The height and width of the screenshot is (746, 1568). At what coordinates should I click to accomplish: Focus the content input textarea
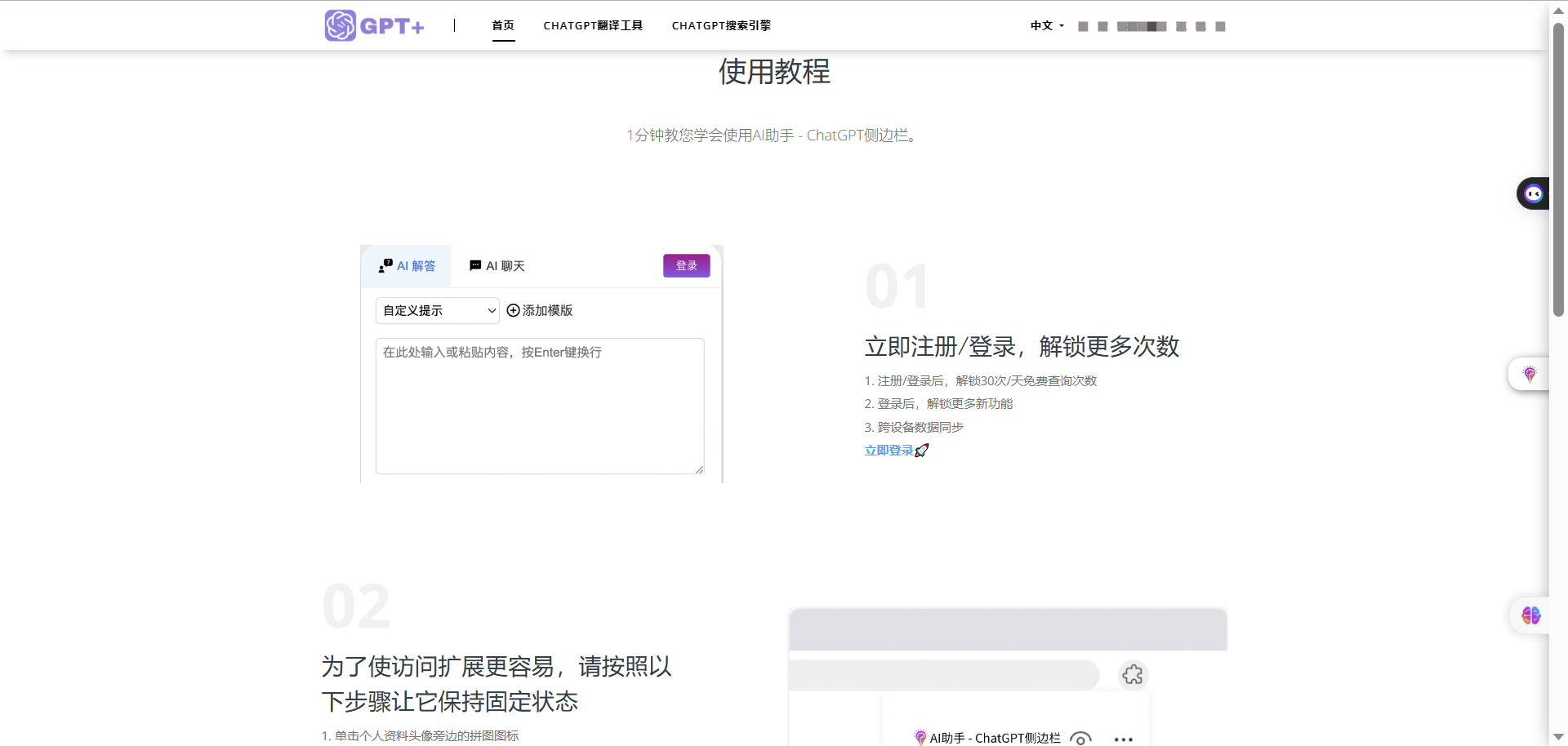click(x=540, y=406)
